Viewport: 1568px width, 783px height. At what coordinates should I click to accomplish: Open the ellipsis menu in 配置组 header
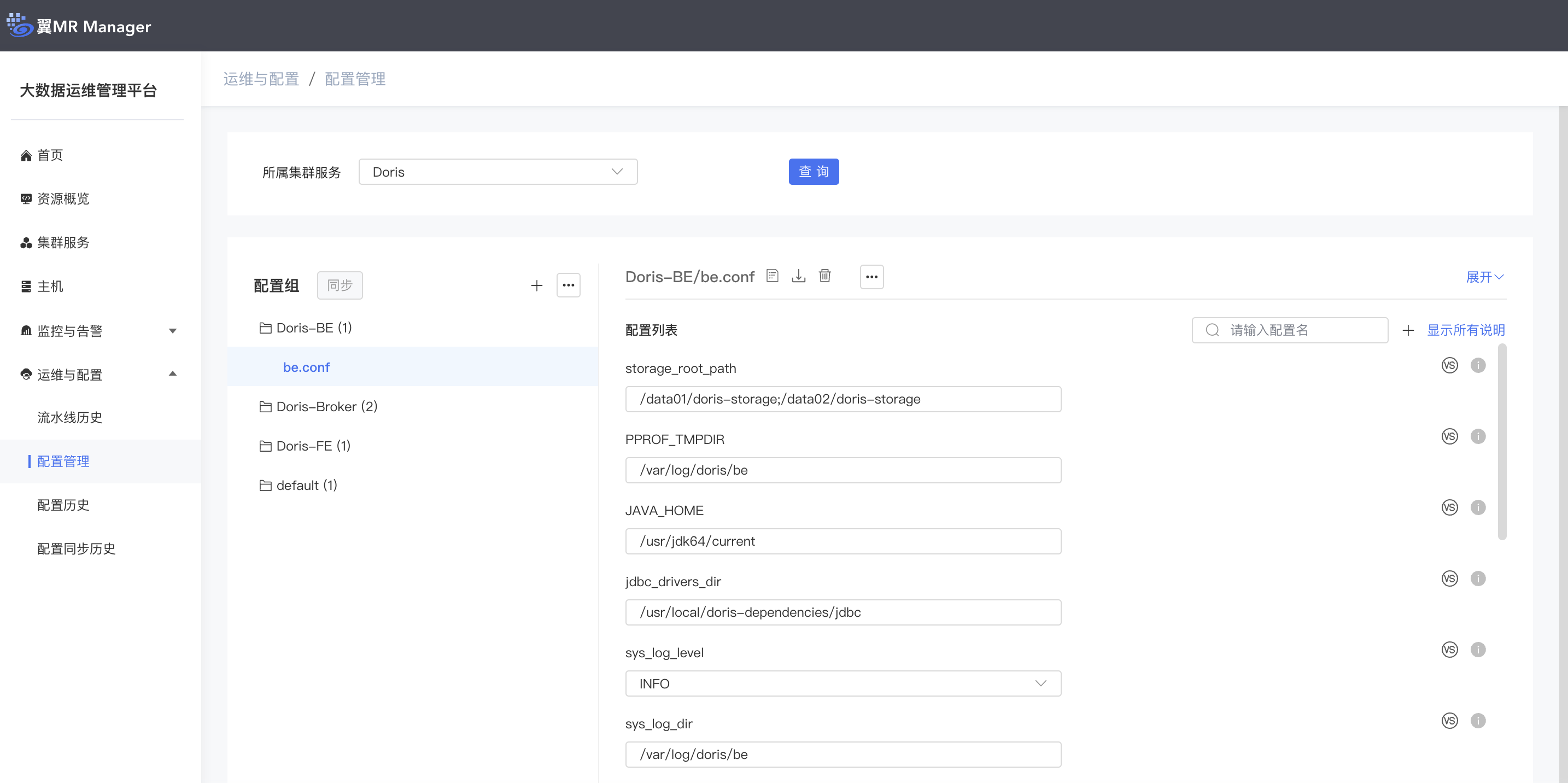point(568,285)
